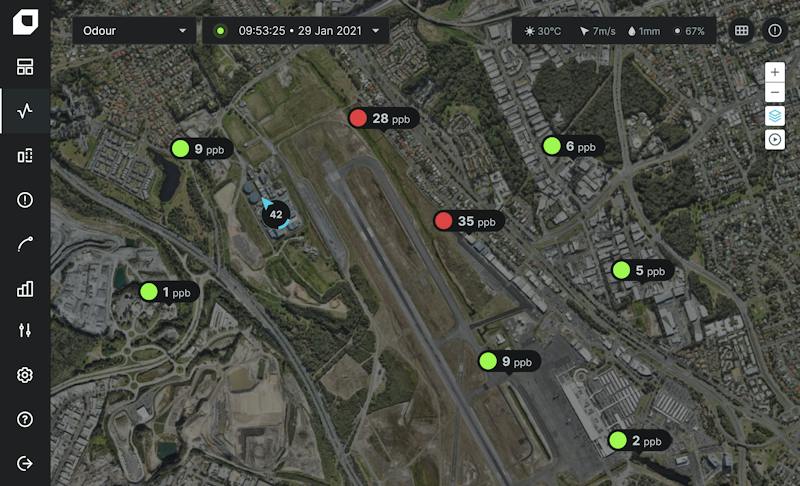The height and width of the screenshot is (486, 800).
Task: Open the bar chart reports icon
Action: click(24, 289)
